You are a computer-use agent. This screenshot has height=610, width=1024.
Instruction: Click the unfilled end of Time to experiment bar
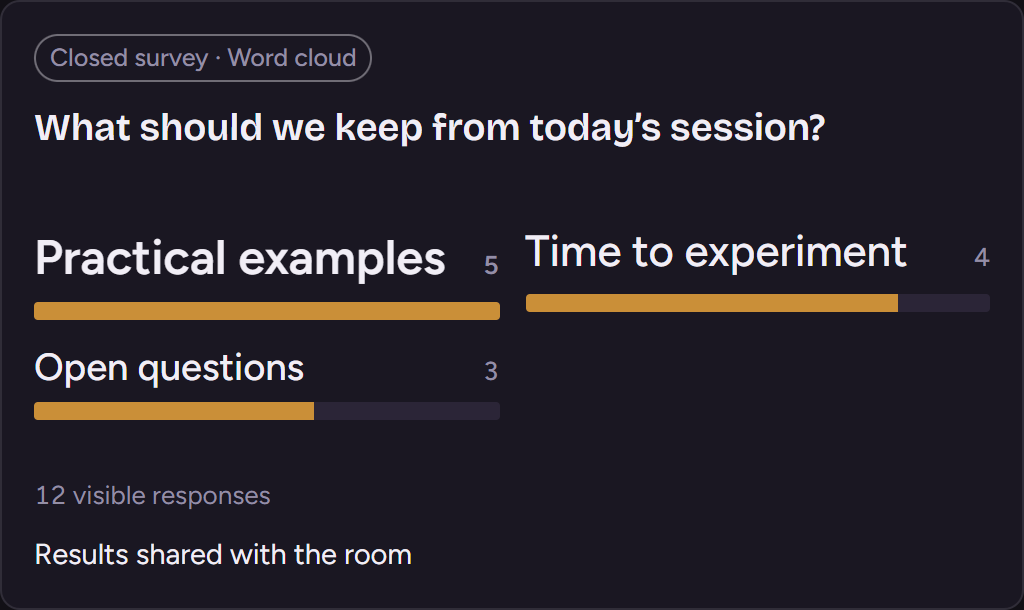click(944, 303)
